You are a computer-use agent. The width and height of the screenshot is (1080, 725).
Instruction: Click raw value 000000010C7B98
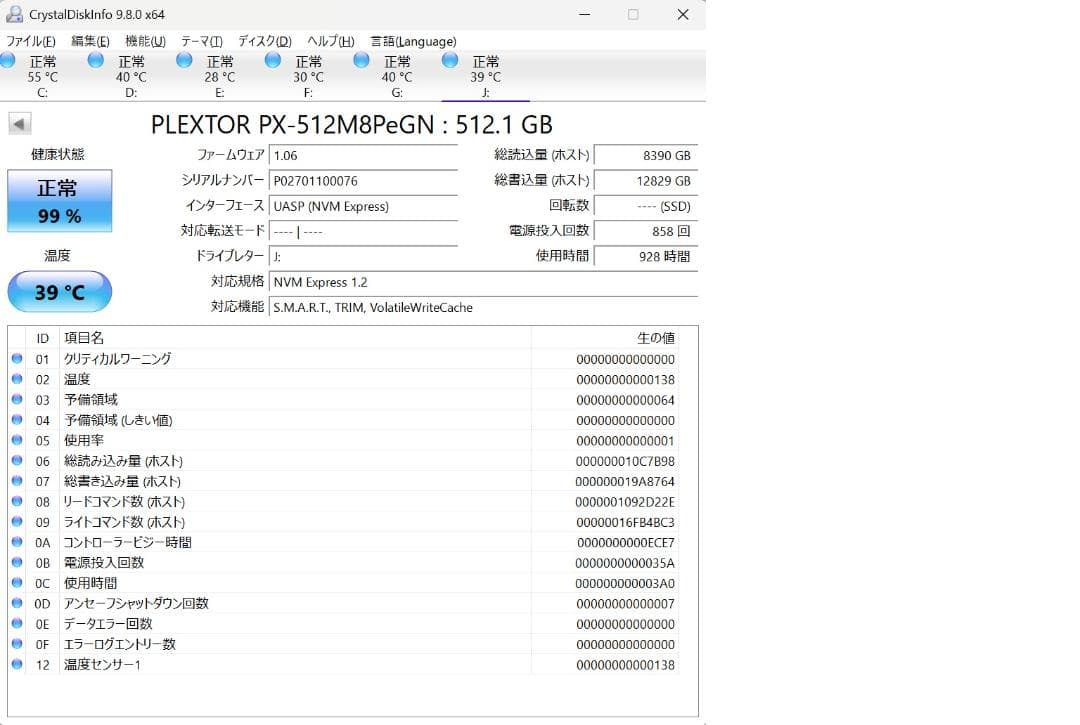coord(625,461)
